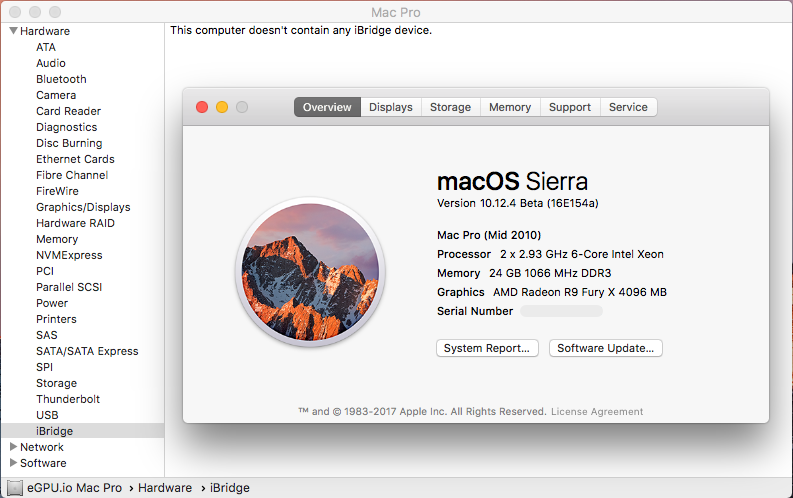Viewport: 793px width, 498px height.
Task: Click the Mac Pro window title
Action: pos(395,12)
